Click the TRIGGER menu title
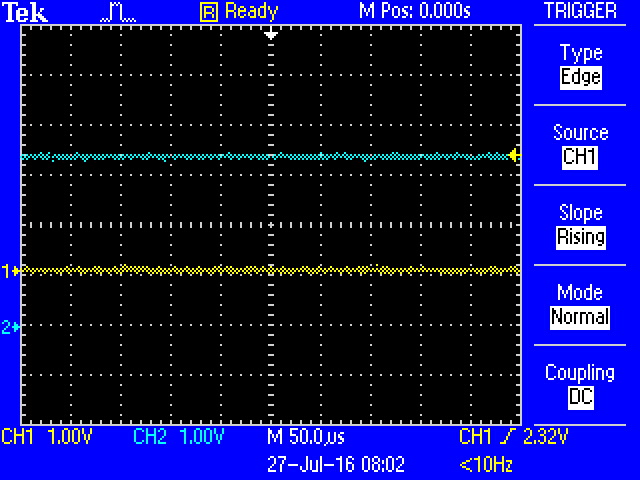 [x=580, y=11]
